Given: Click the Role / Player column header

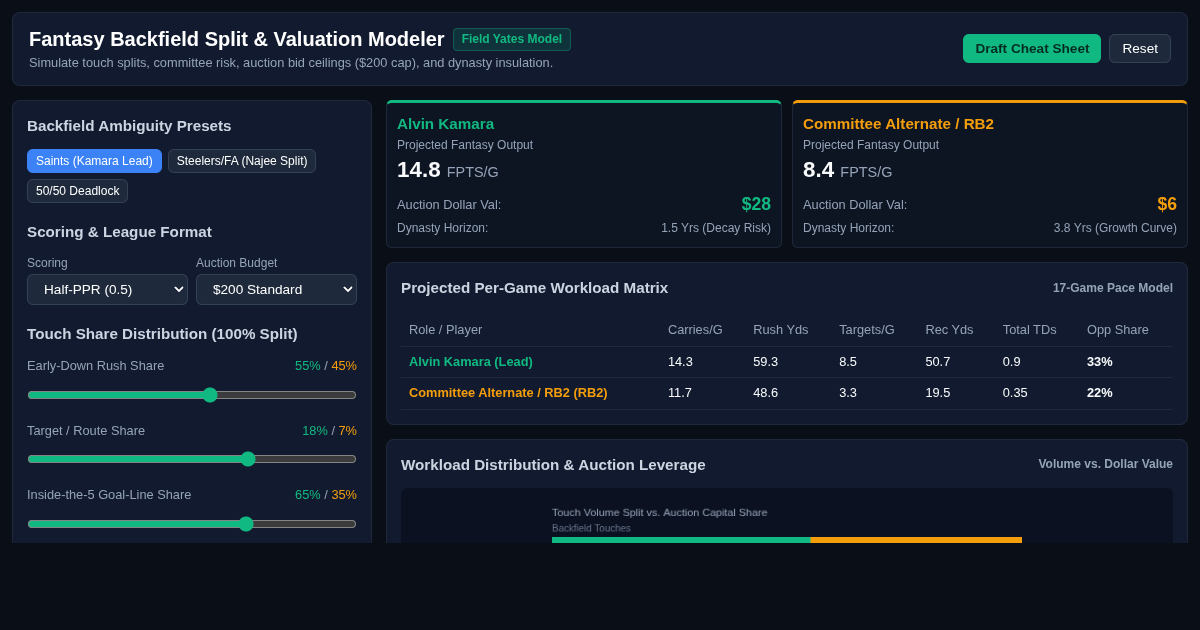Looking at the screenshot, I should (x=445, y=330).
